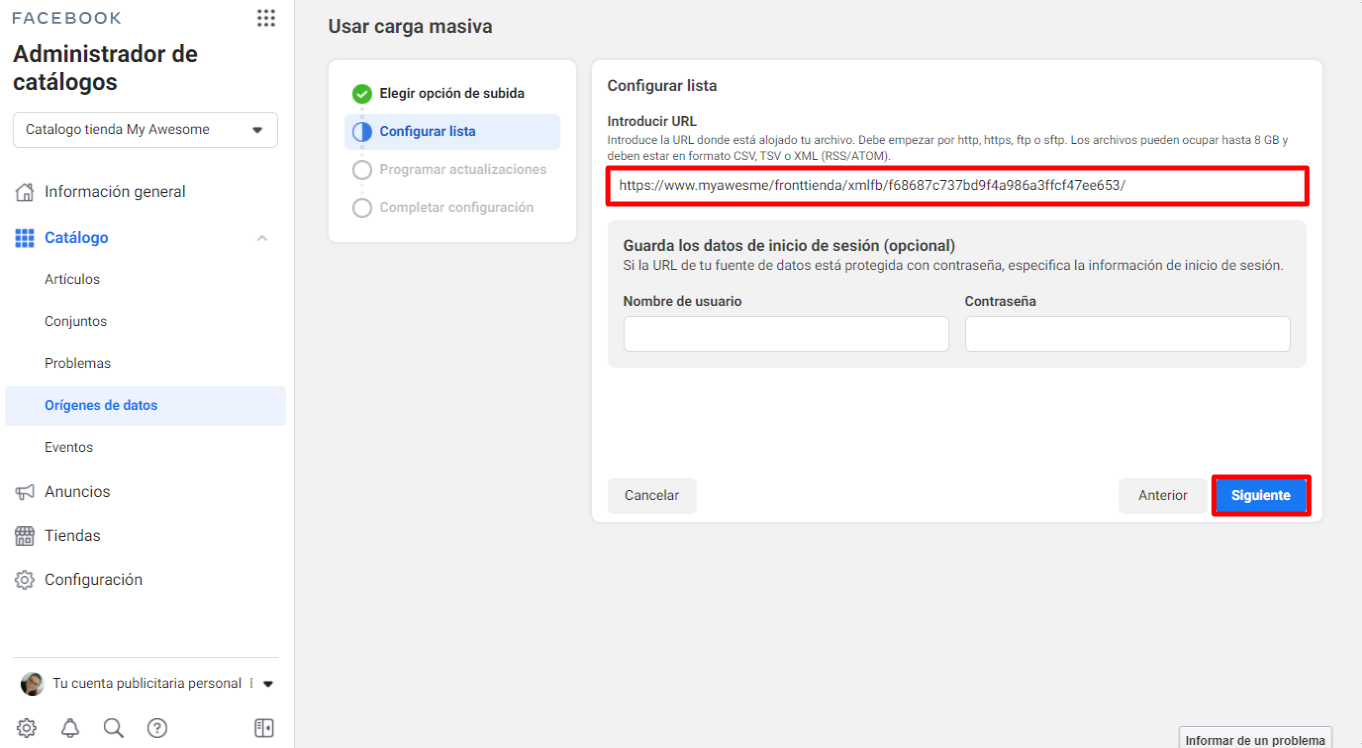This screenshot has height=748, width=1362.
Task: Expand the personal ad account dropdown arrow
Action: coord(268,685)
